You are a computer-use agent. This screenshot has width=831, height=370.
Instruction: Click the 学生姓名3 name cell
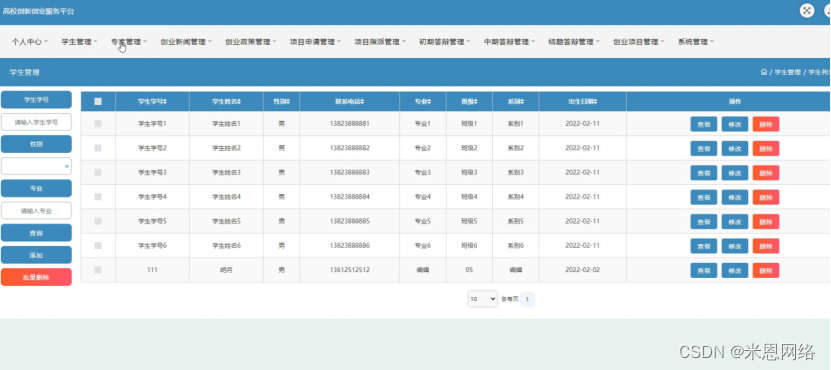coord(226,172)
